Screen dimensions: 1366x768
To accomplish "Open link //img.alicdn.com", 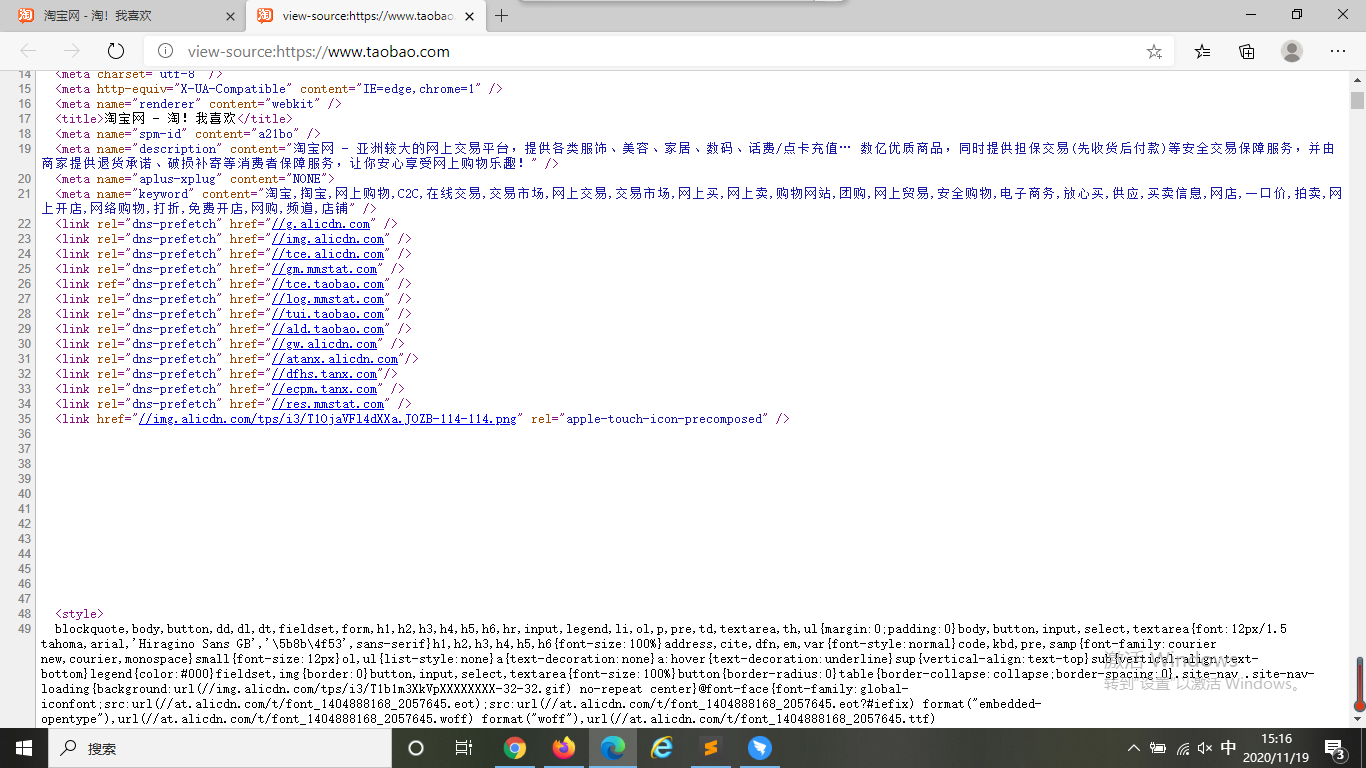I will (x=328, y=239).
